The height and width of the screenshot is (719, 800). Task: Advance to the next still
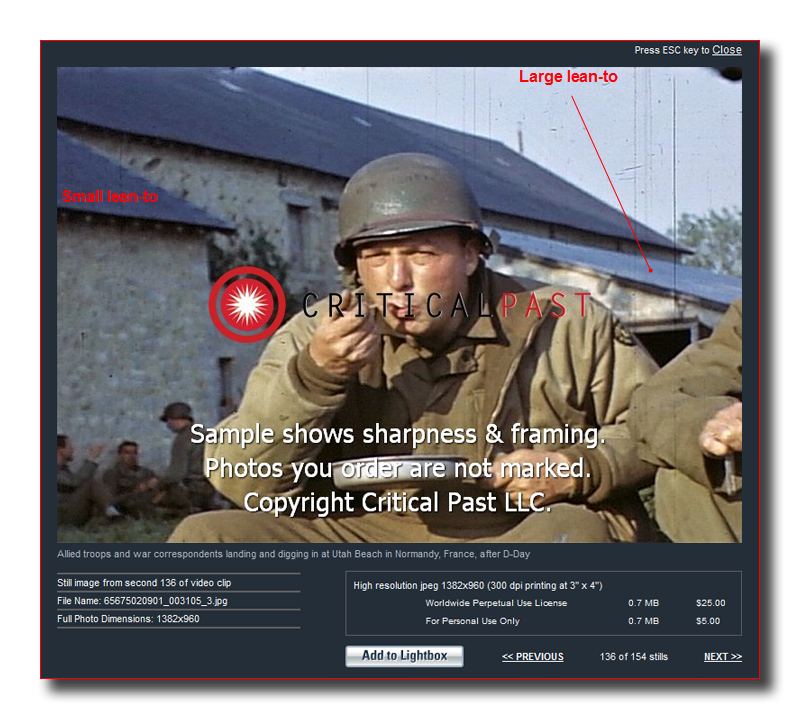(722, 657)
